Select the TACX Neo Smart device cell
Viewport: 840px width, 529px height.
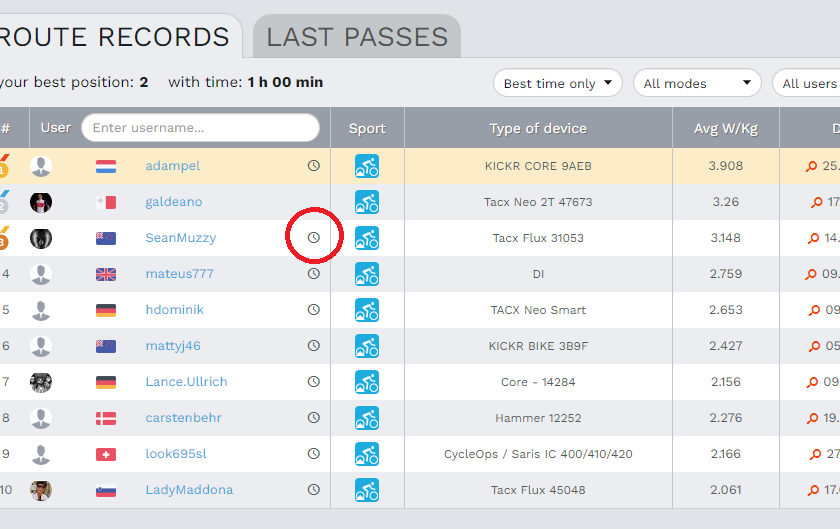[x=538, y=310]
